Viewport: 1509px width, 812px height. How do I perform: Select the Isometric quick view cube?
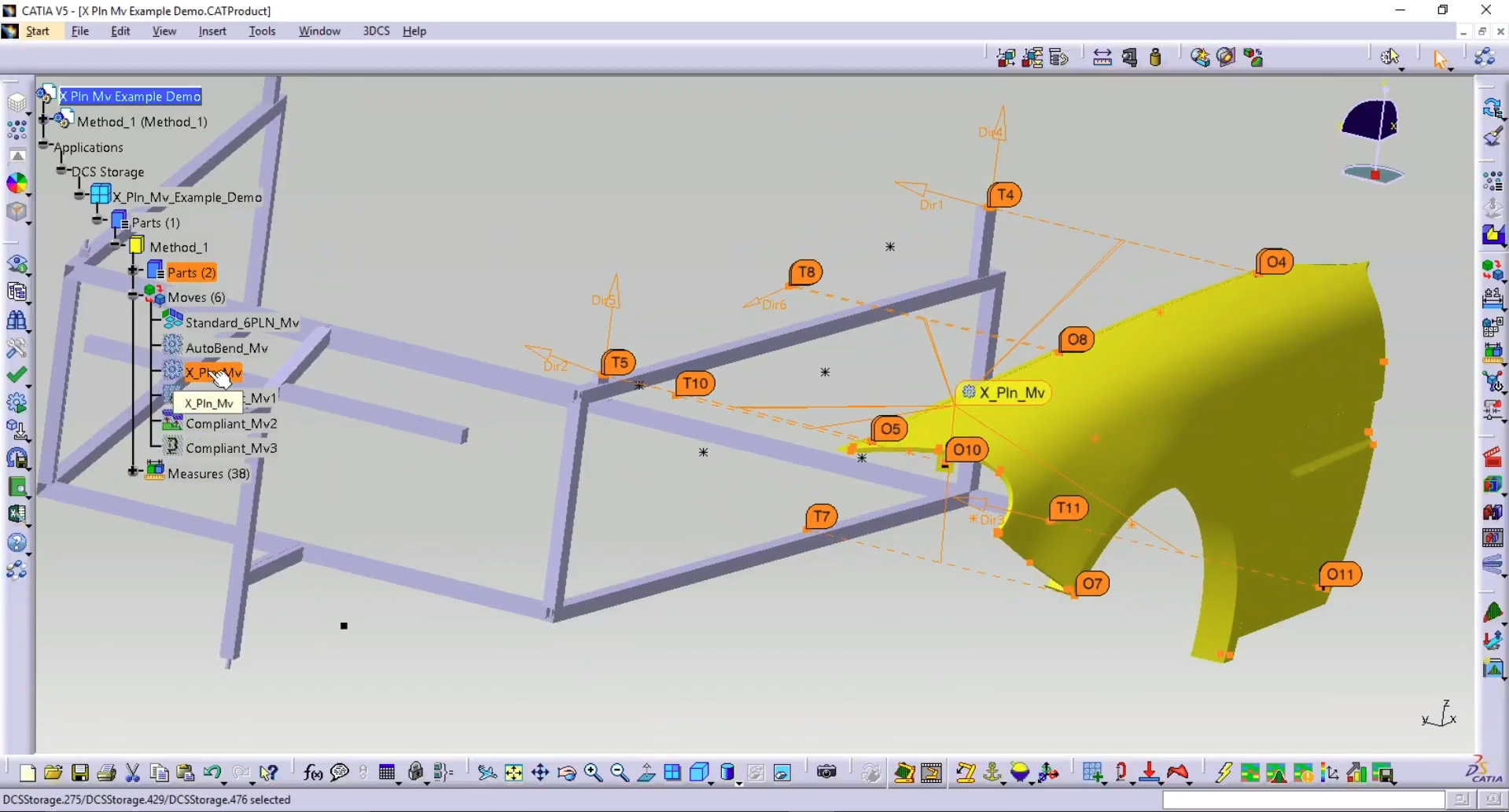[x=699, y=773]
